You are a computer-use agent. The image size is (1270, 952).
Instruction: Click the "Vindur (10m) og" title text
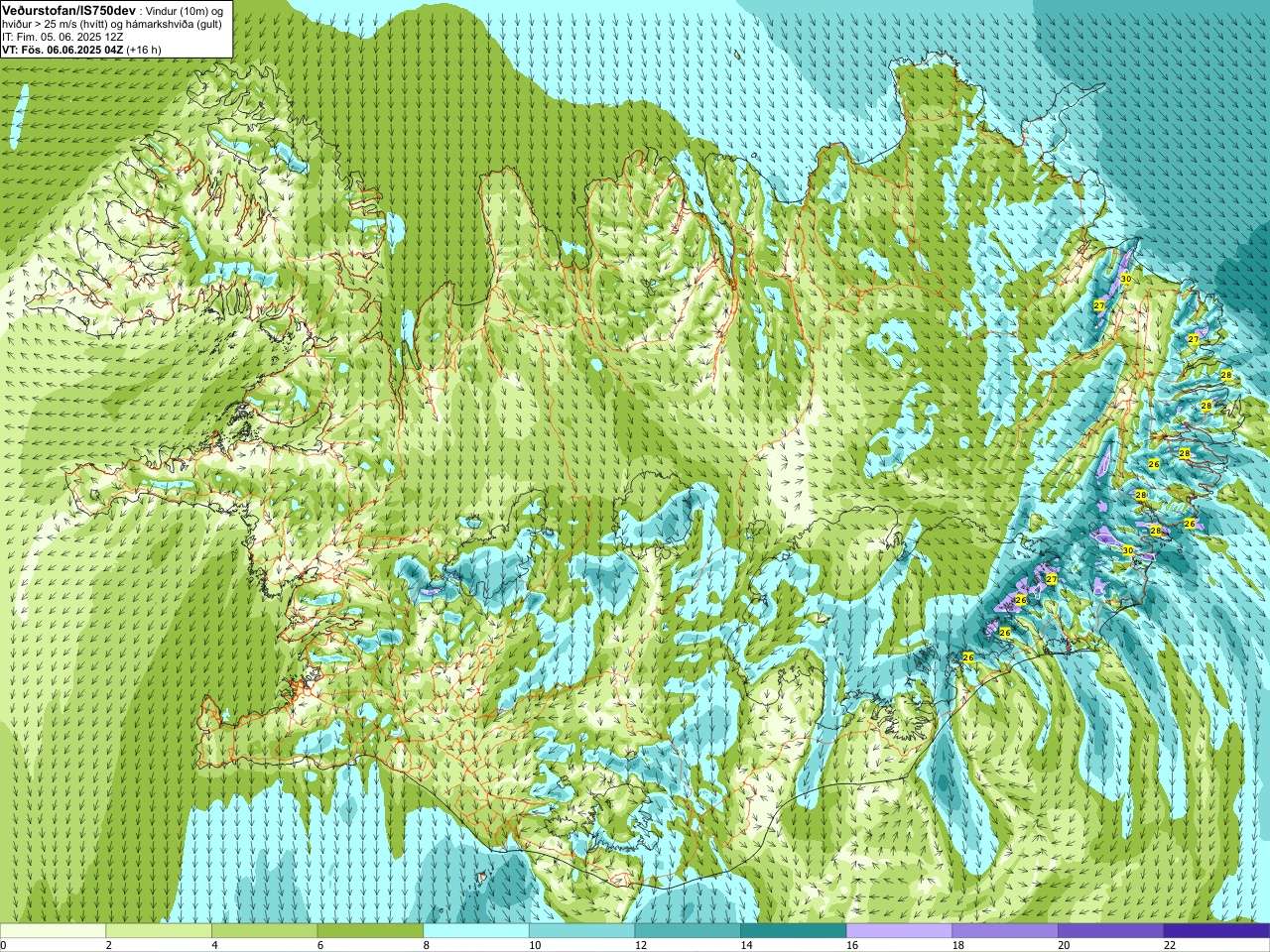185,10
